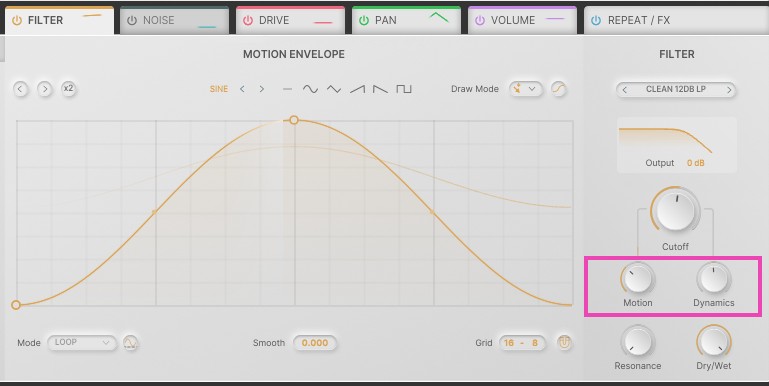Image resolution: width=769 pixels, height=386 pixels.
Task: Click next filter type arrow
Action: 729,90
